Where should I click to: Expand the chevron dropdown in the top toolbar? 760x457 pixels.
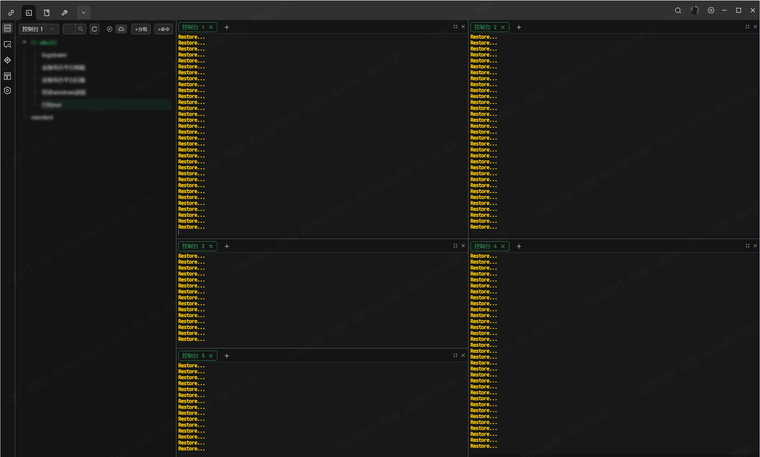(x=83, y=12)
